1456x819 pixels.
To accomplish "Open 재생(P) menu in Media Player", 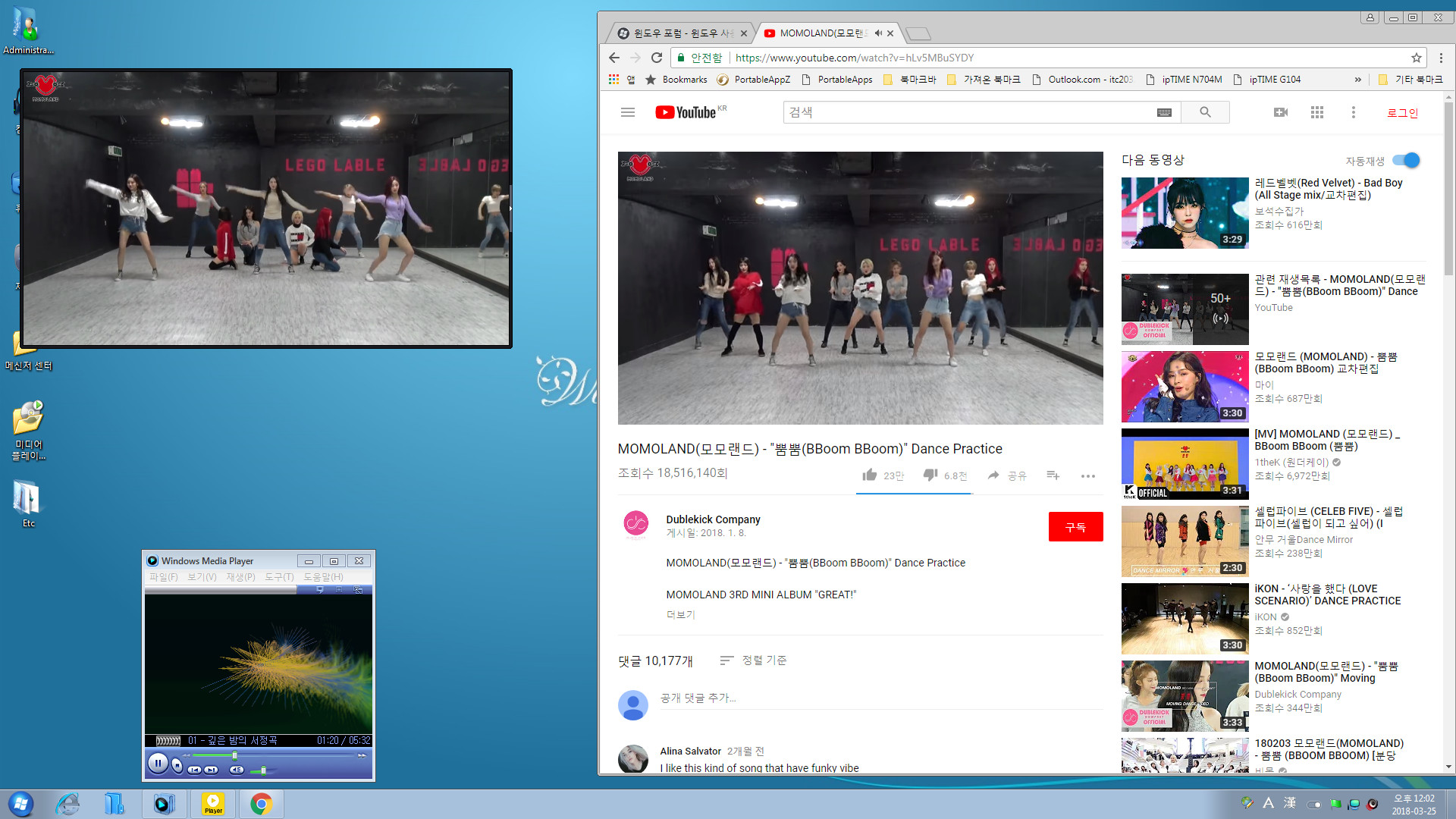I will click(x=240, y=577).
